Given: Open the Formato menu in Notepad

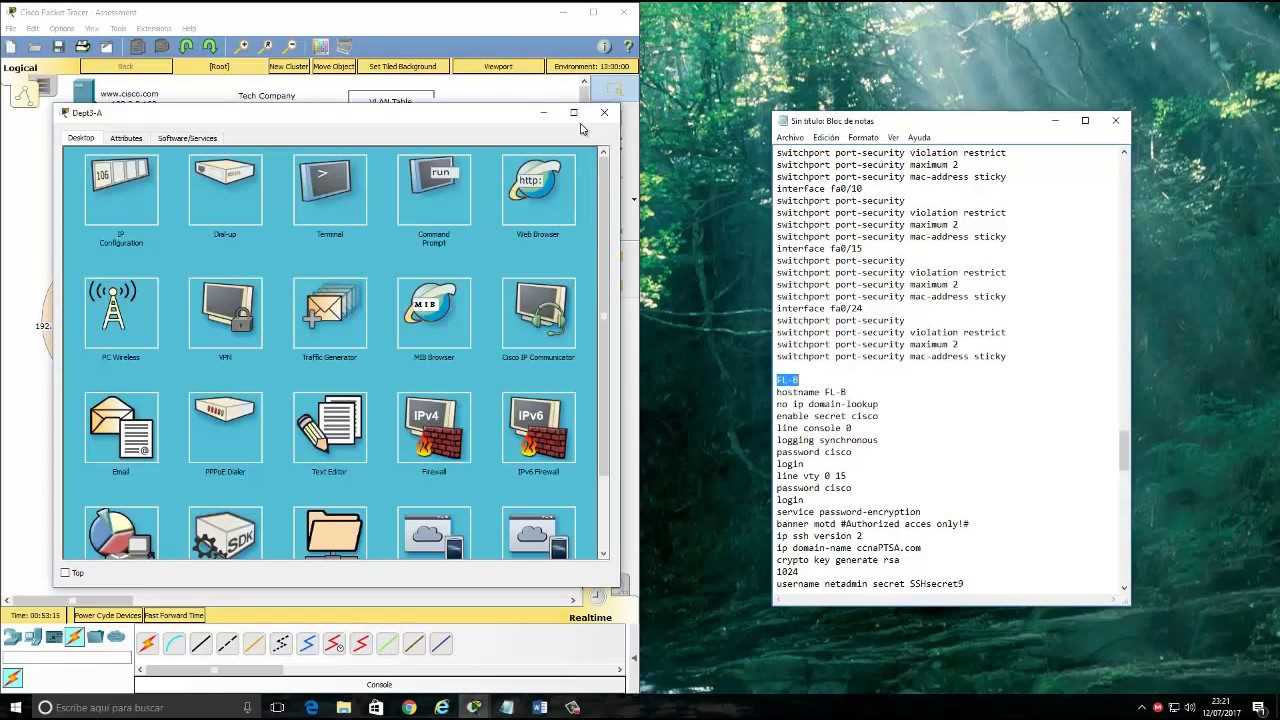Looking at the screenshot, I should [863, 137].
